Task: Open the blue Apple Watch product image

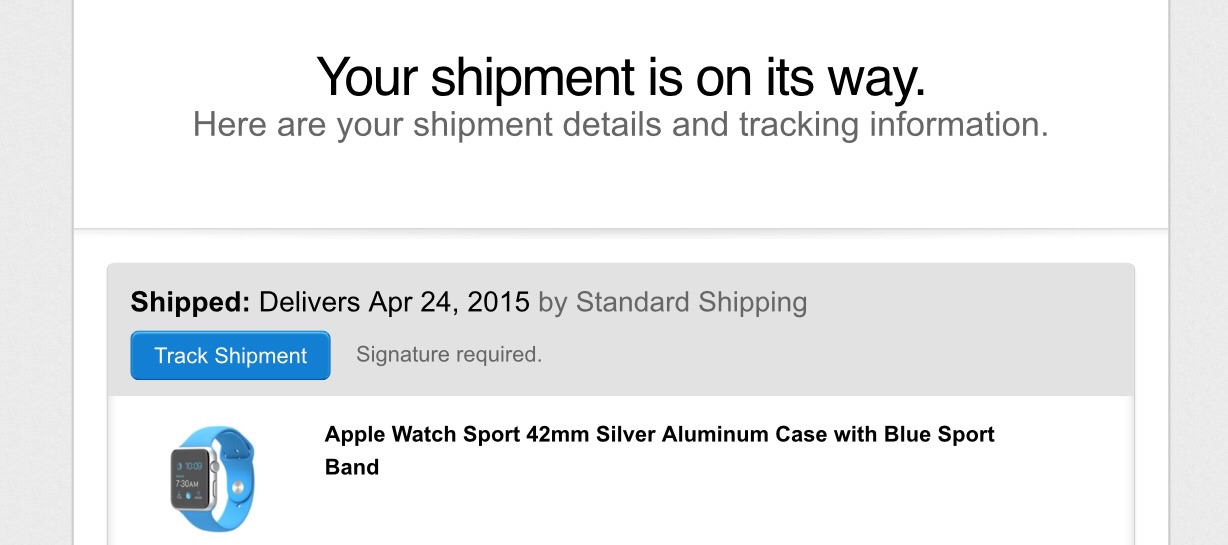Action: [x=212, y=479]
